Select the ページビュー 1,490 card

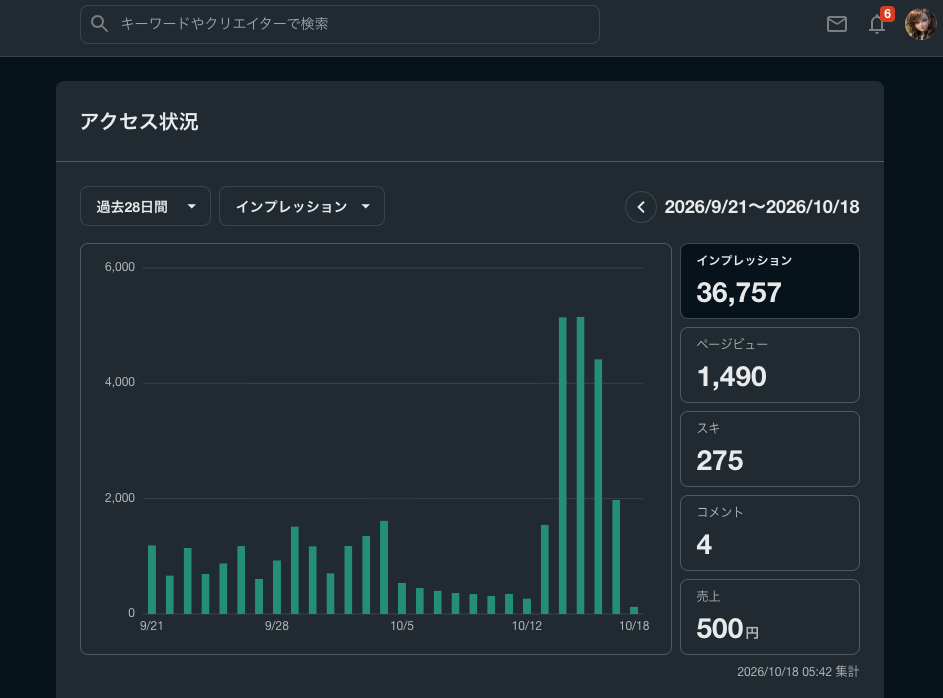click(770, 365)
